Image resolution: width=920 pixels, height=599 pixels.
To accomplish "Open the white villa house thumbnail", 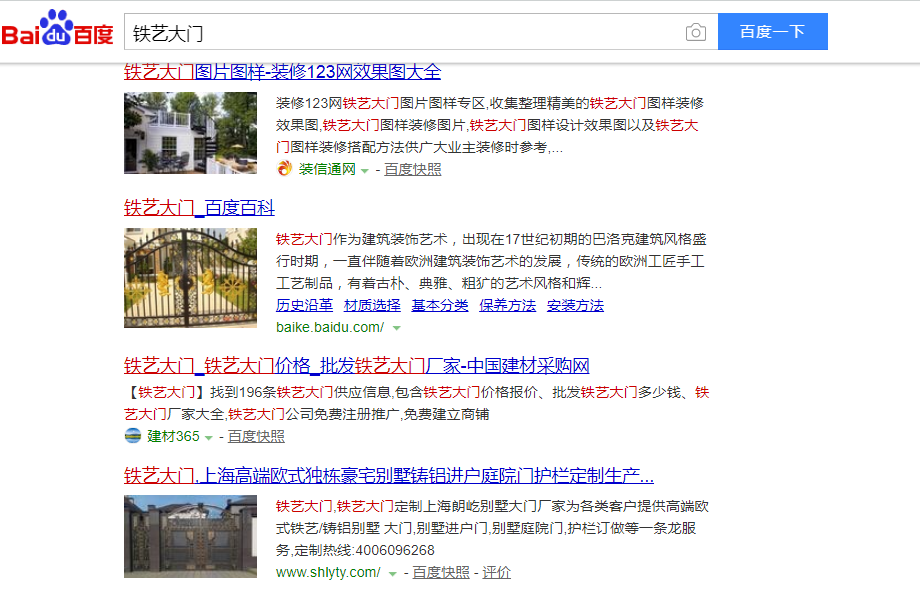I will click(190, 133).
